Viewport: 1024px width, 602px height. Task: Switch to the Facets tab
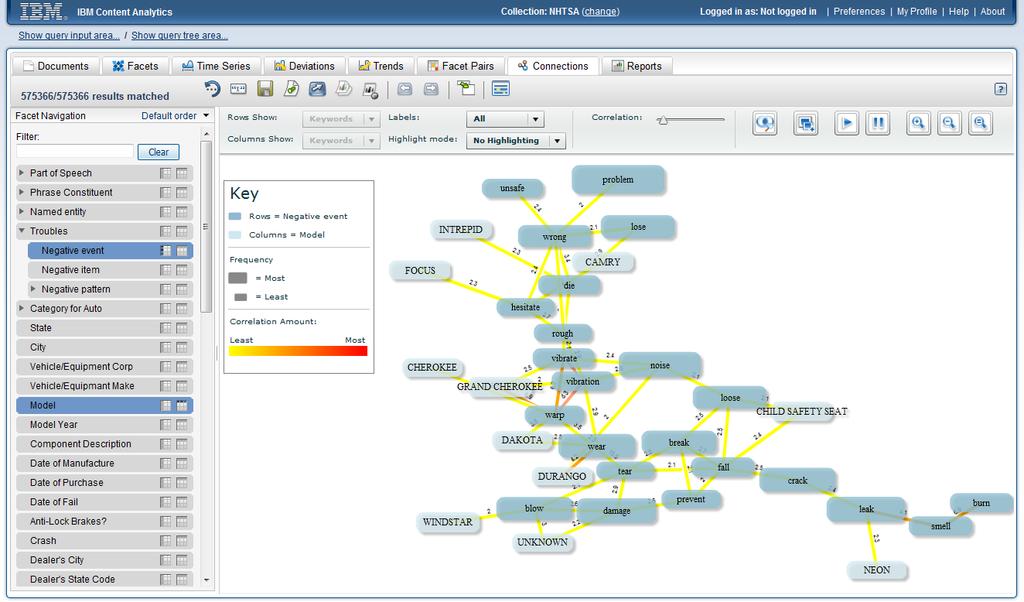pyautogui.click(x=135, y=66)
